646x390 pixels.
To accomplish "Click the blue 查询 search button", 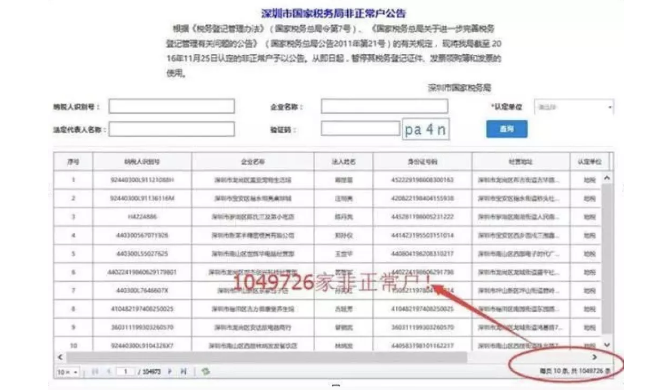I will coord(506,129).
